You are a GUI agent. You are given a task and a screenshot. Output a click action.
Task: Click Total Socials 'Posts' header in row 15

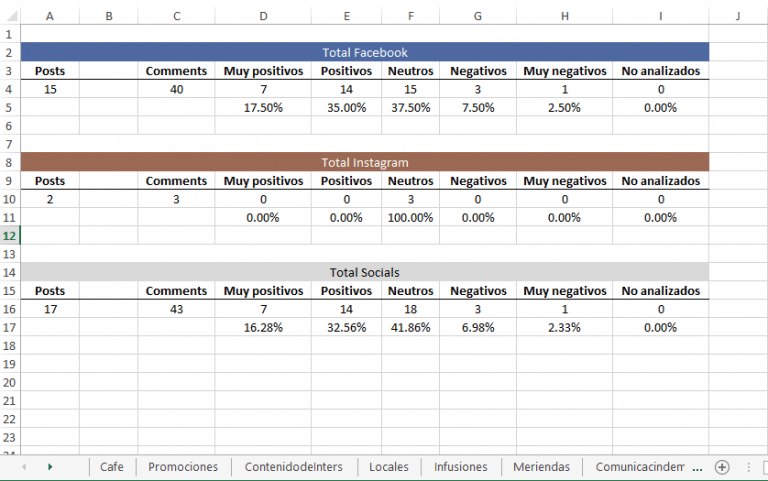(x=50, y=291)
